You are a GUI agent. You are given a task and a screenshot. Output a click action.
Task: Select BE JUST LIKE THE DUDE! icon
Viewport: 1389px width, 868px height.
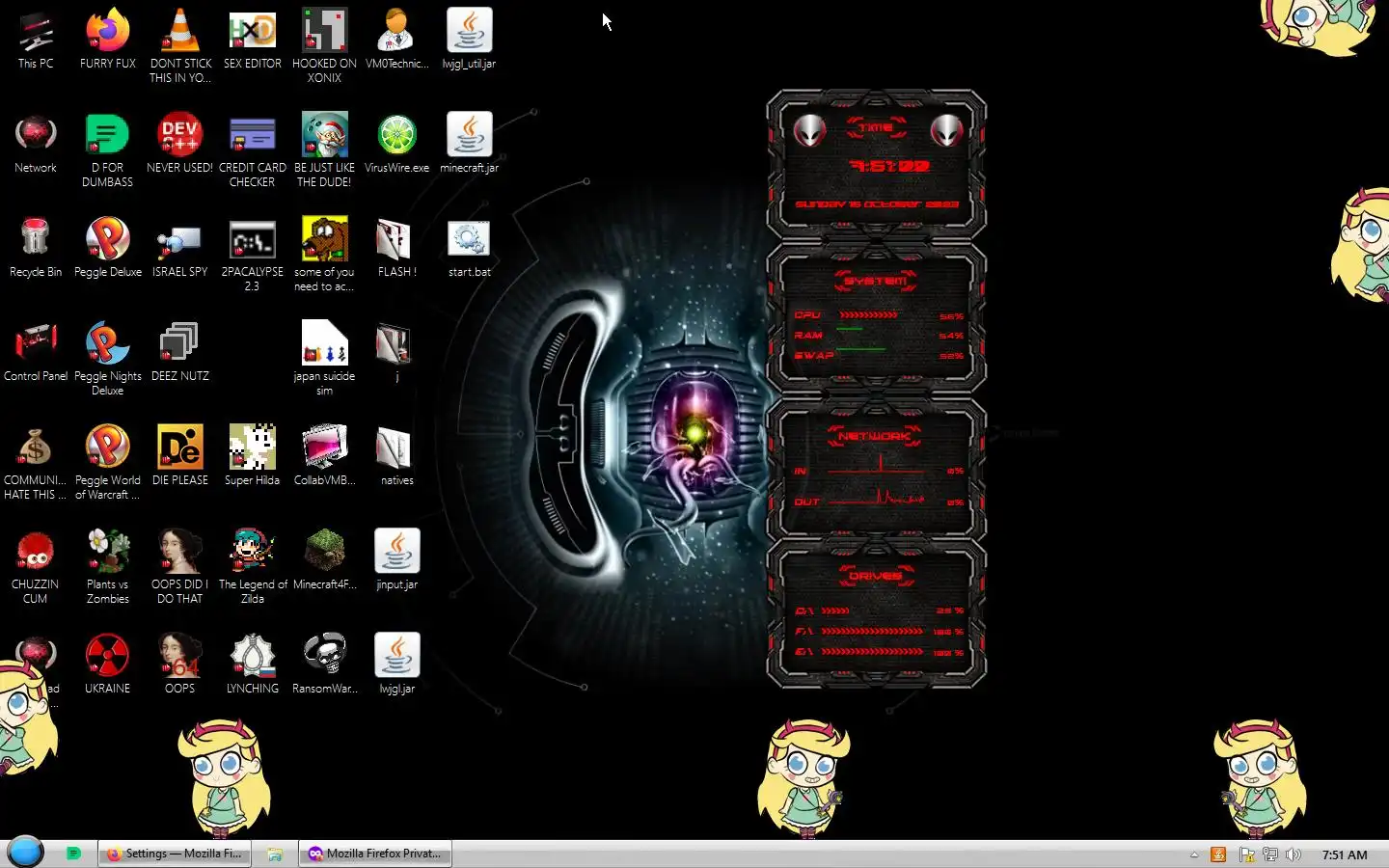[x=324, y=149]
